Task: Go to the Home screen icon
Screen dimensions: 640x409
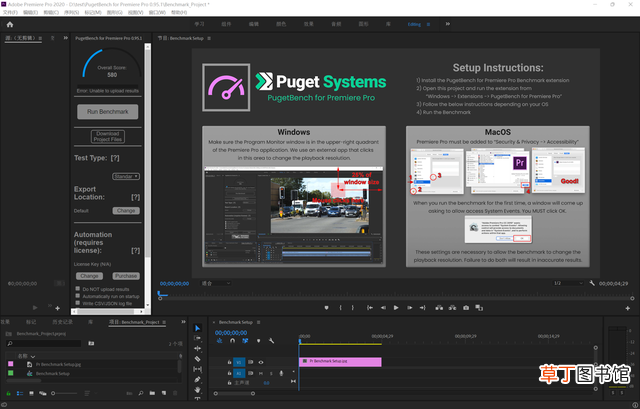Action: [x=10, y=24]
